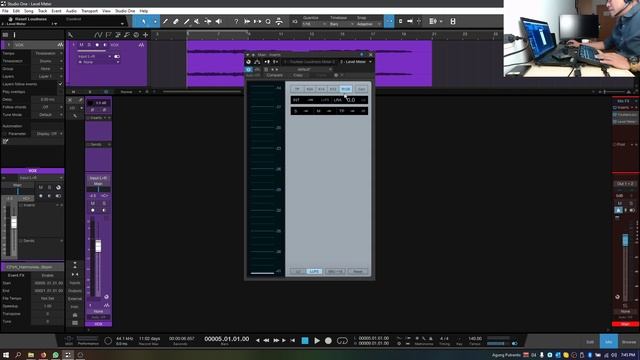Open the Group None dropdown
This screenshot has width=640, height=360.
click(x=48, y=69)
